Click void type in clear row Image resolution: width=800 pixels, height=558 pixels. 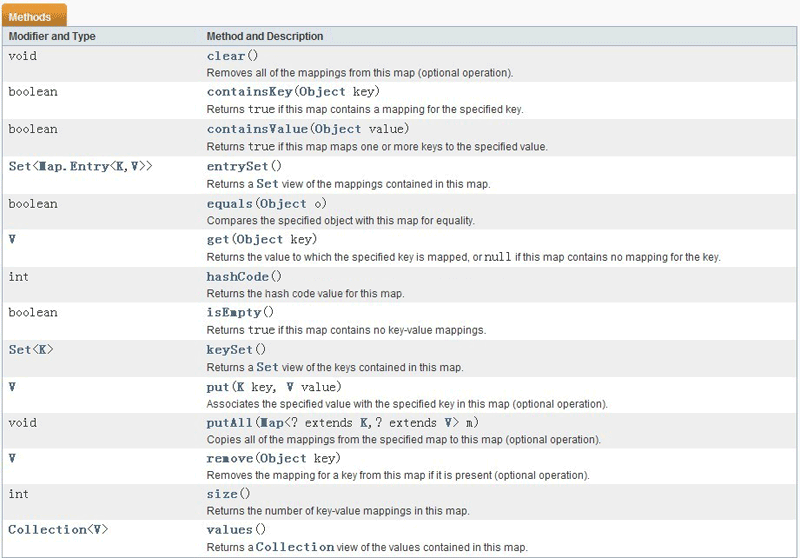click(x=22, y=56)
